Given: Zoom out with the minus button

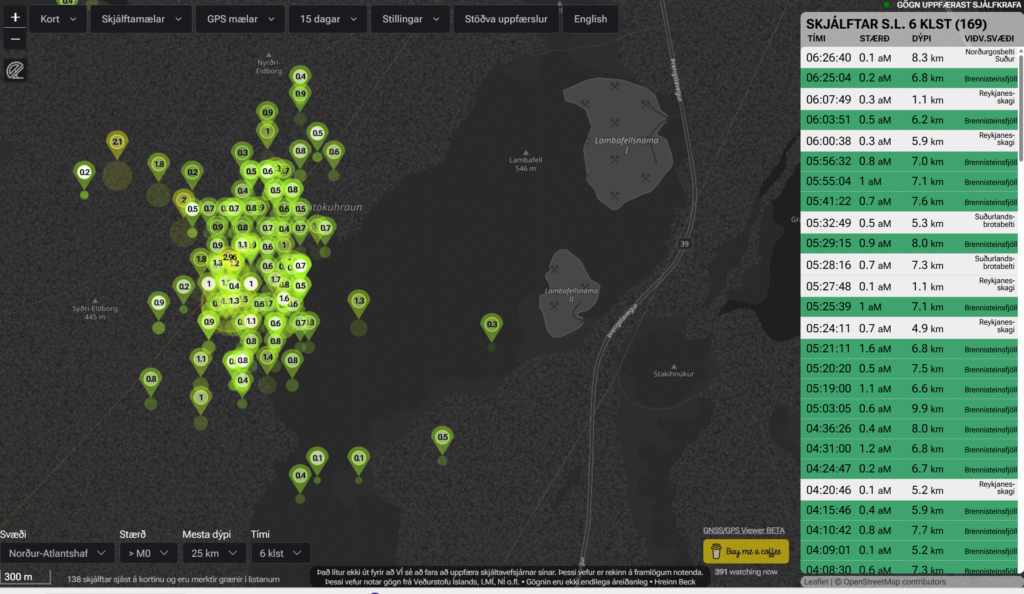Looking at the screenshot, I should (15, 40).
